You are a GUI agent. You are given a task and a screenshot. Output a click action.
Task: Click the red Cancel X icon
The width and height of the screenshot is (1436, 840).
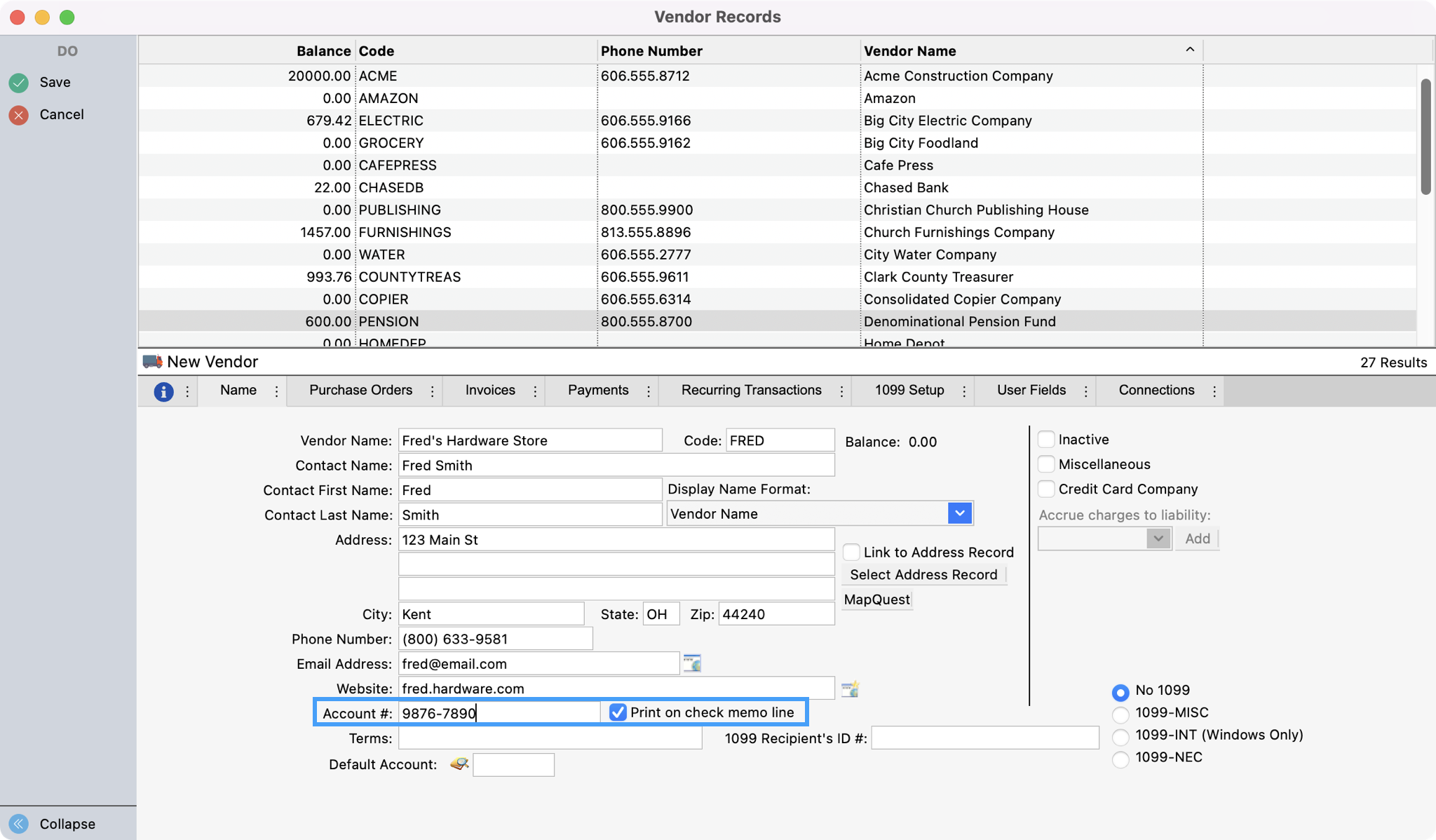click(19, 115)
